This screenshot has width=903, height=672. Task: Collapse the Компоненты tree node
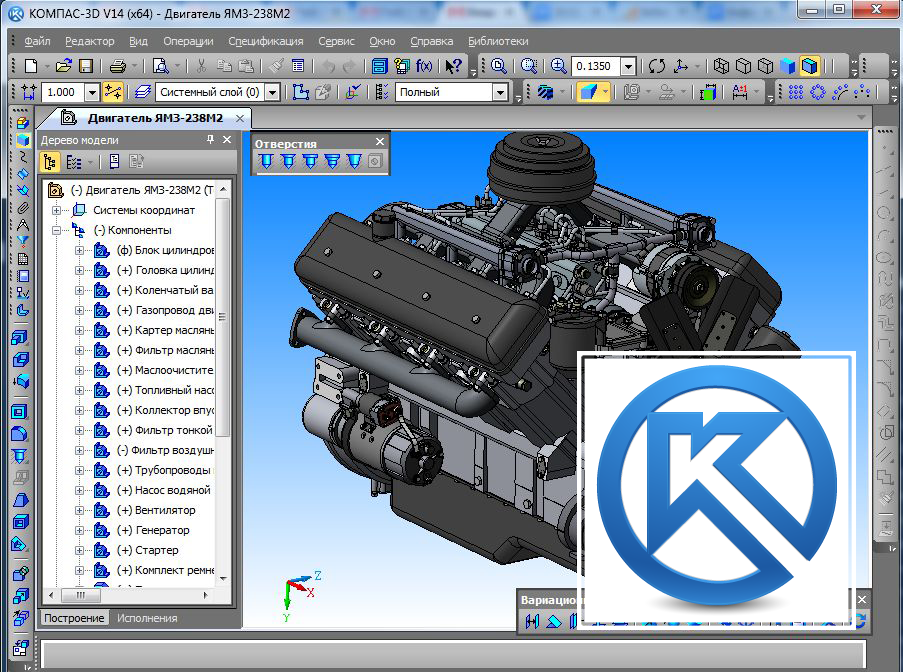coord(57,230)
